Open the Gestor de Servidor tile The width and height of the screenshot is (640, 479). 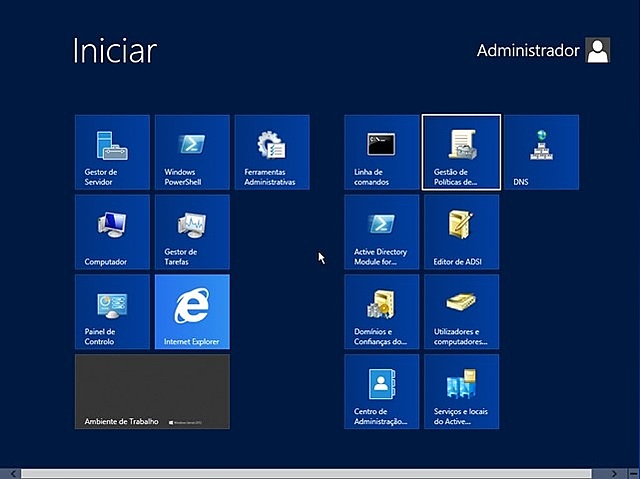[x=112, y=152]
